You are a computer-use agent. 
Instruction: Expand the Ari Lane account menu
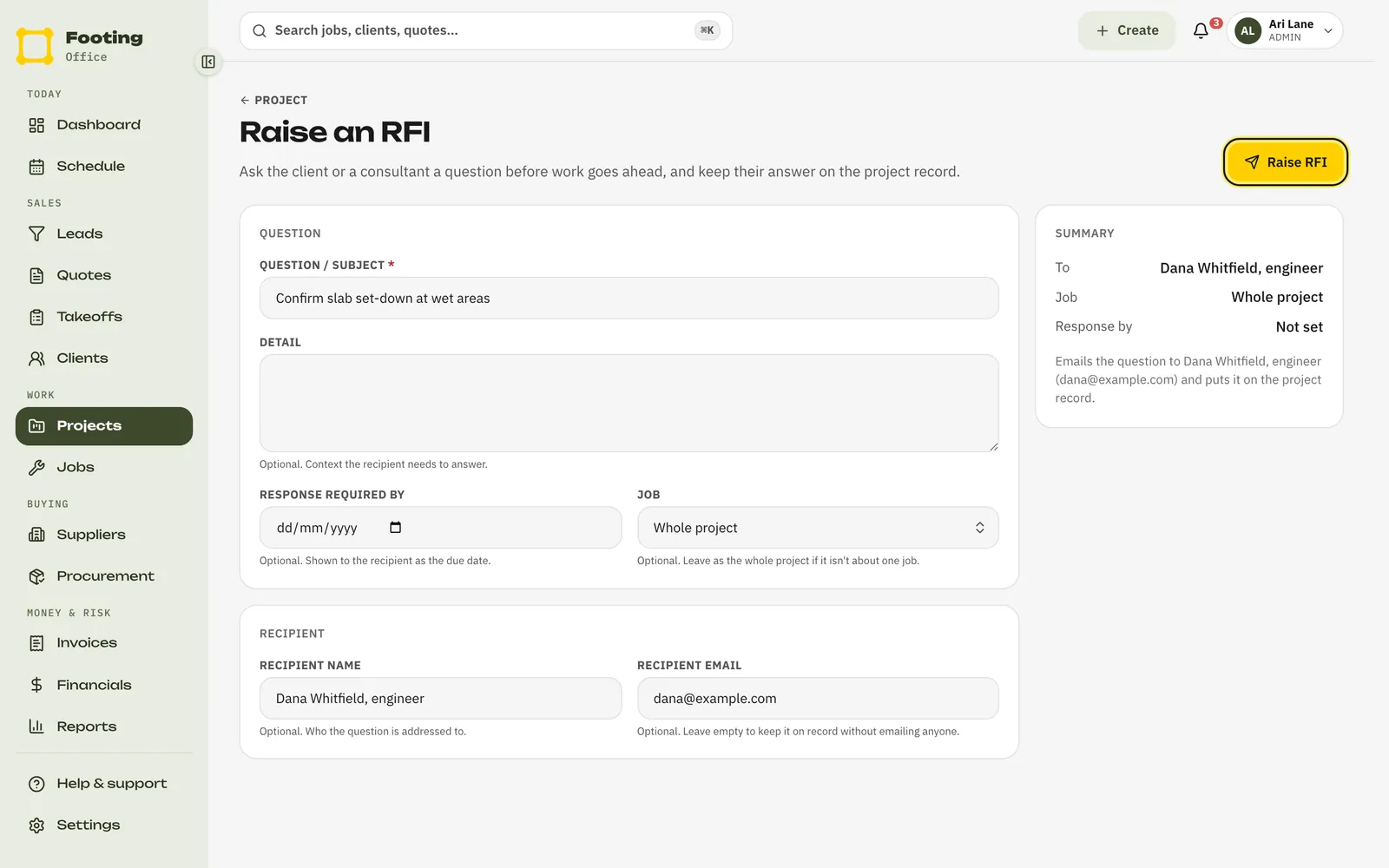1285,30
